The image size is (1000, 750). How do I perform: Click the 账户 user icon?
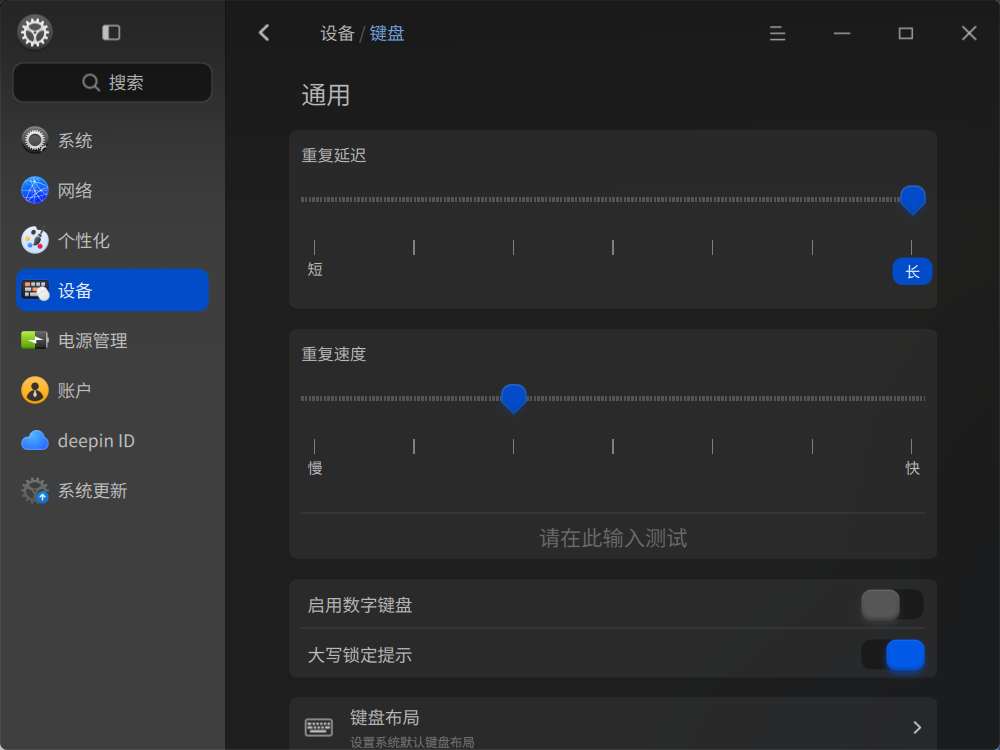pyautogui.click(x=34, y=390)
